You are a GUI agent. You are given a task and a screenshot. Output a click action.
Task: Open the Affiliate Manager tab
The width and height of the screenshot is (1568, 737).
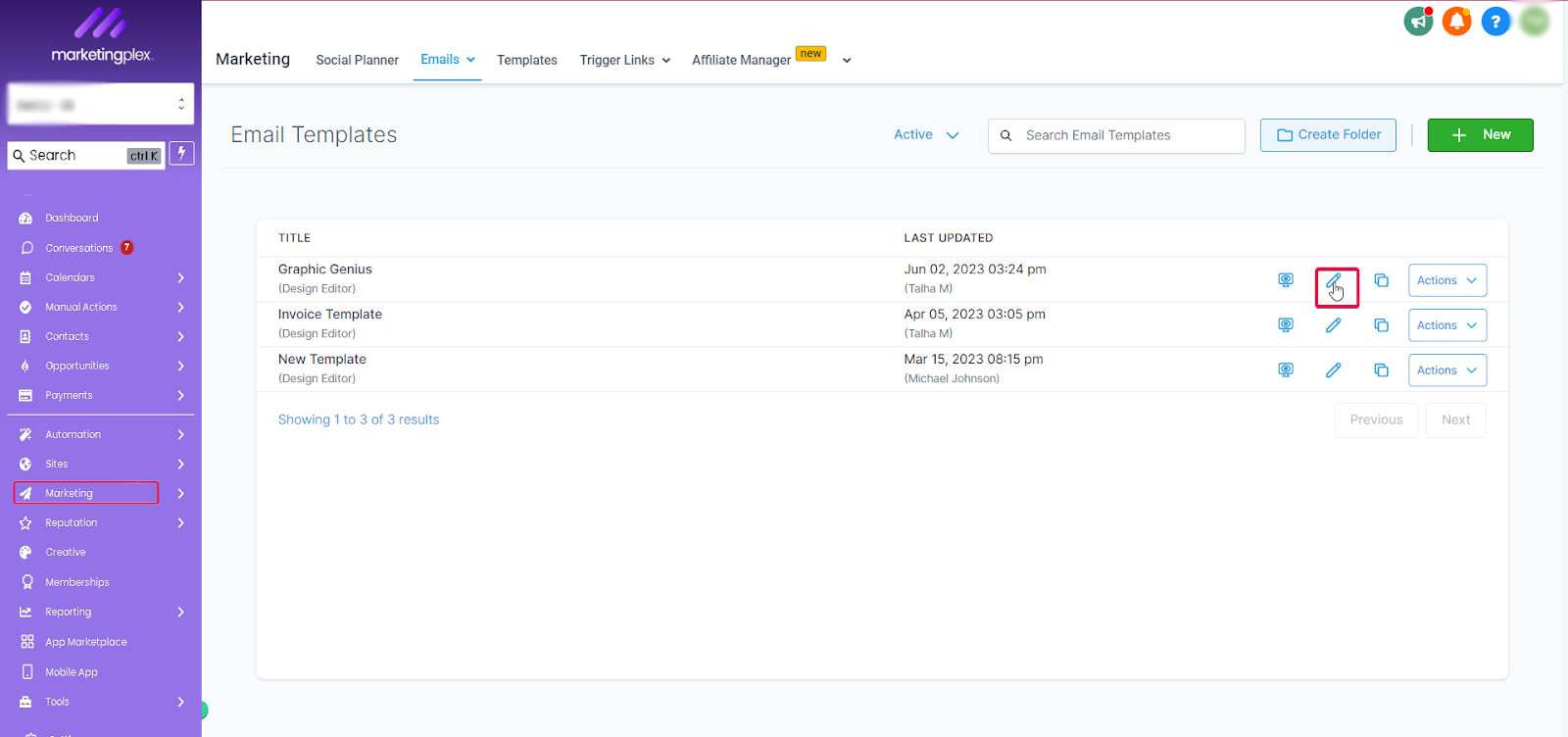[742, 60]
